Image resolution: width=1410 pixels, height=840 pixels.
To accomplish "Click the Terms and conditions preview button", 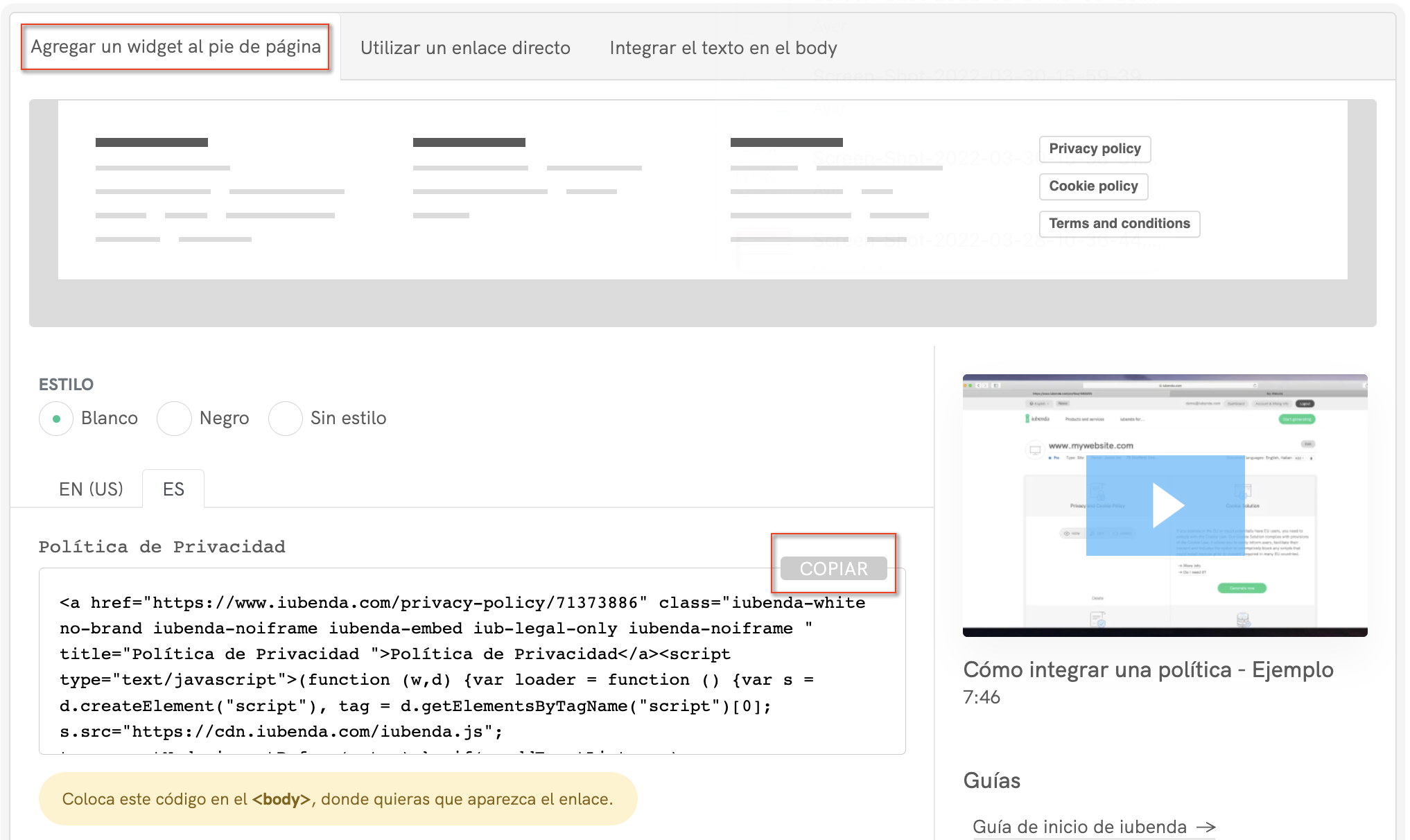I will (1119, 223).
